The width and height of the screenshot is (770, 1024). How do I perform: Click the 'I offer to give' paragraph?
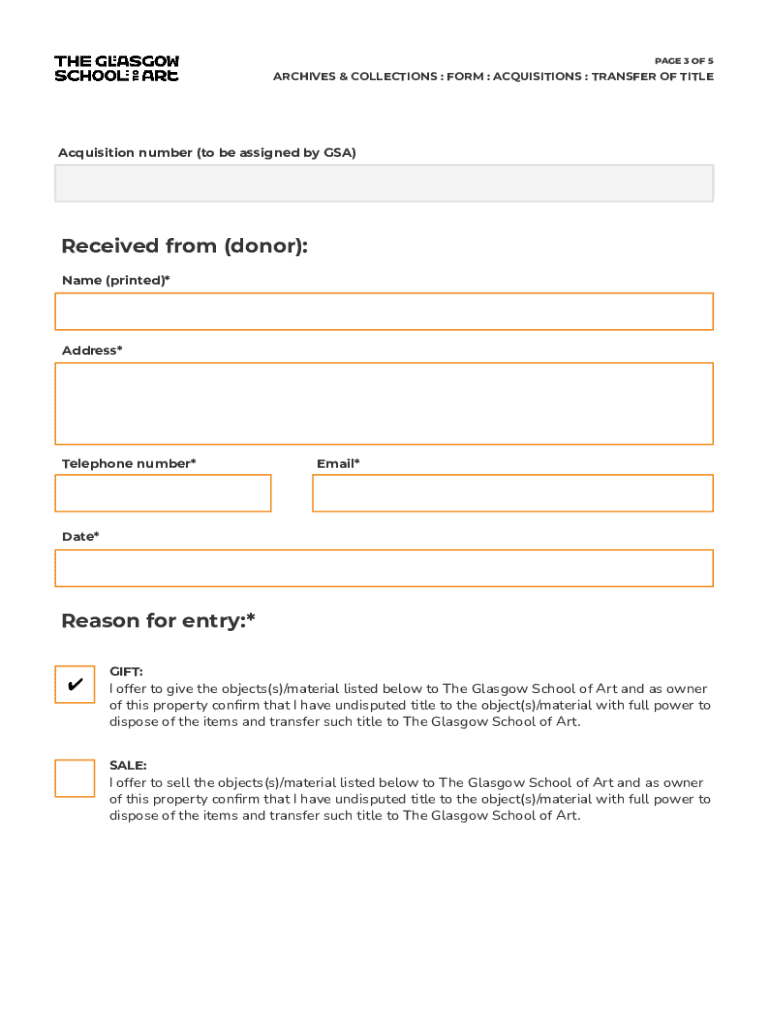point(409,705)
